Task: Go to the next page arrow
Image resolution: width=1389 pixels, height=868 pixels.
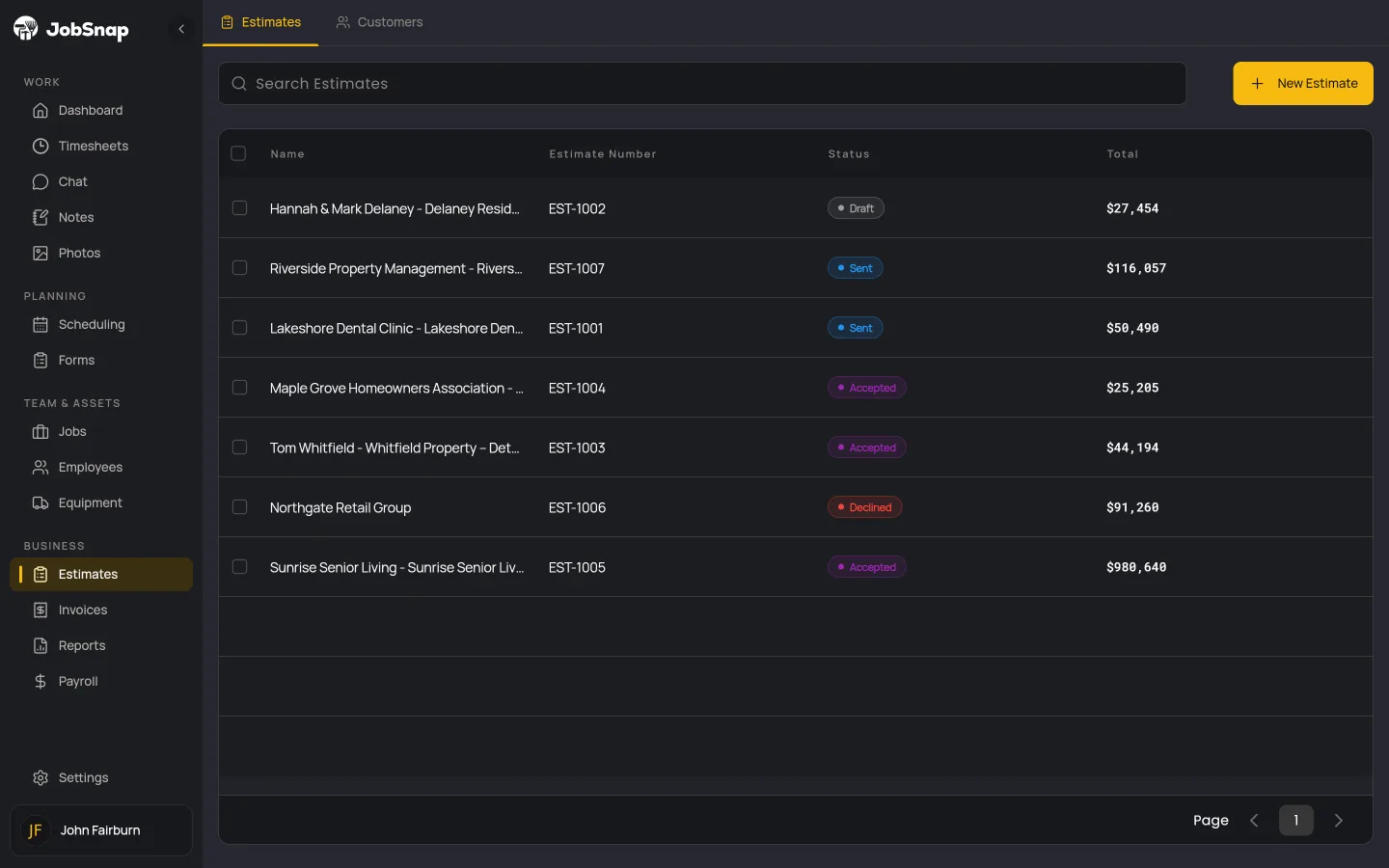Action: pos(1339,821)
